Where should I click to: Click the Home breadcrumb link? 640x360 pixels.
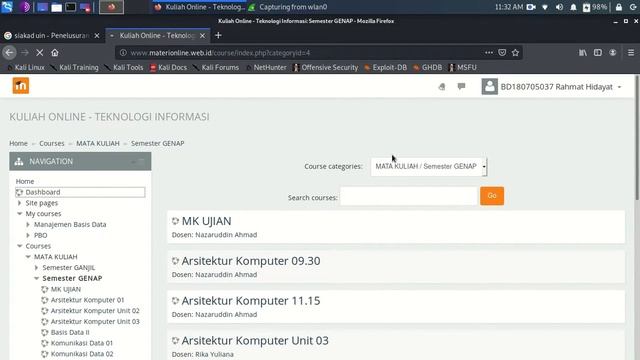pyautogui.click(x=18, y=143)
